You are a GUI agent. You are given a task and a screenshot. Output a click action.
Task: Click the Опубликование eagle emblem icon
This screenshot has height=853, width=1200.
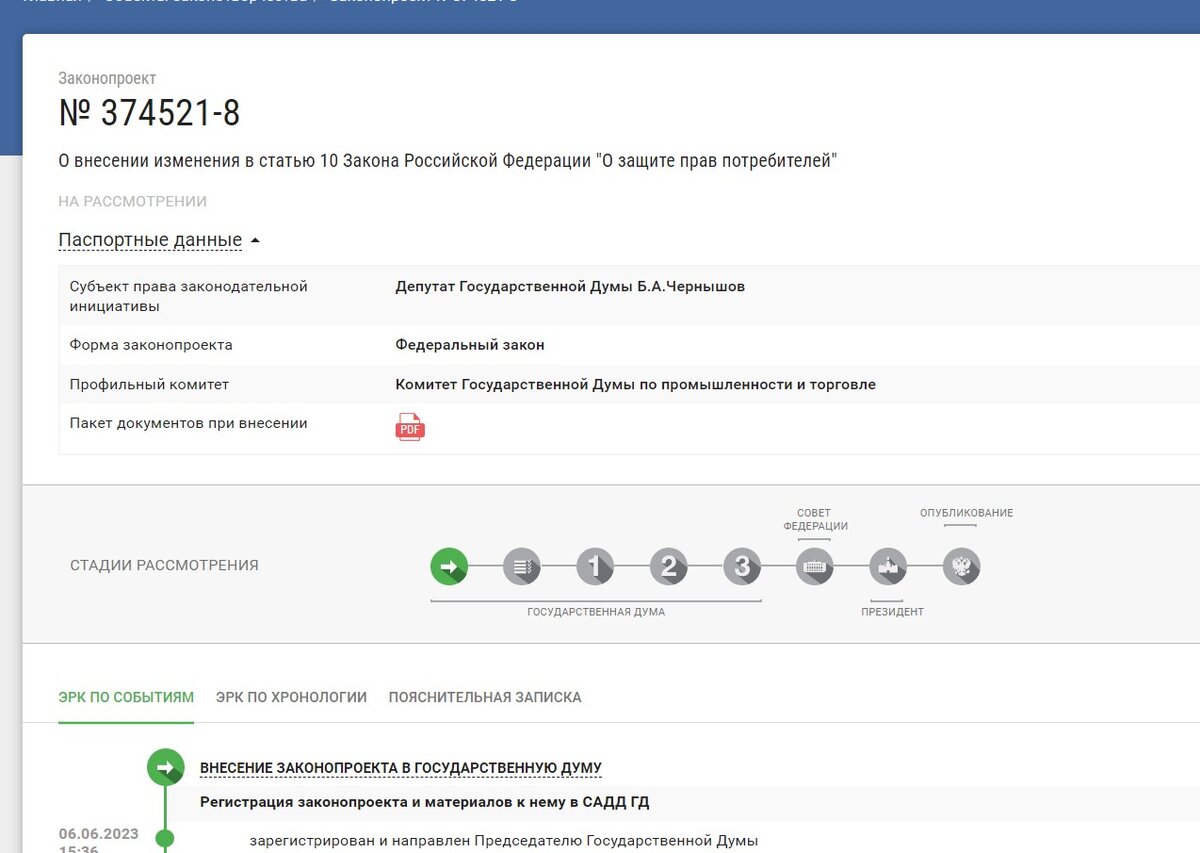click(x=961, y=566)
